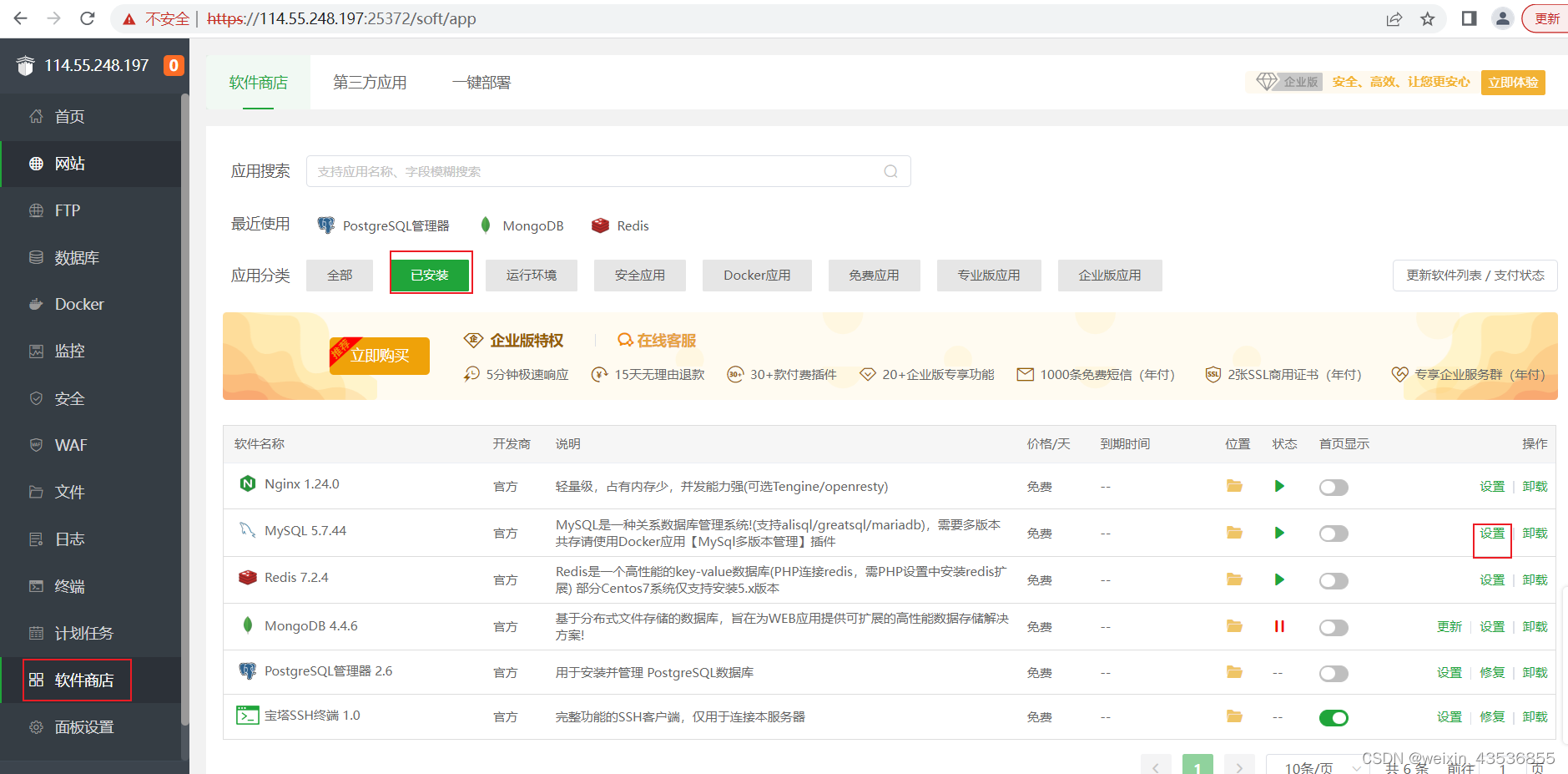The height and width of the screenshot is (774, 1568).
Task: Click 更新软件列表 / 支付状态 button
Action: tap(1475, 276)
